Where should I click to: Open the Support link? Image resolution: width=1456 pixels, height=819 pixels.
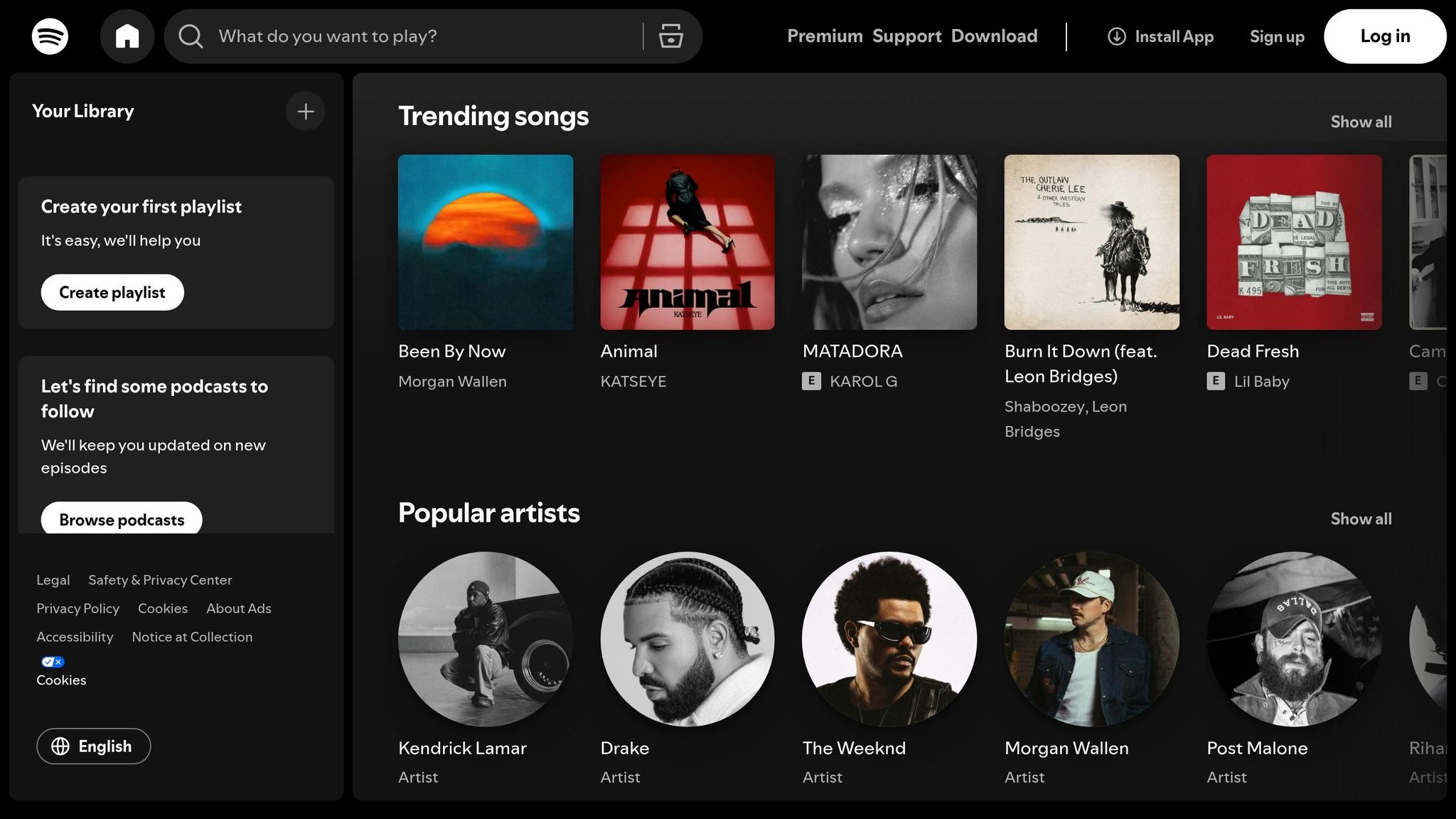click(907, 36)
